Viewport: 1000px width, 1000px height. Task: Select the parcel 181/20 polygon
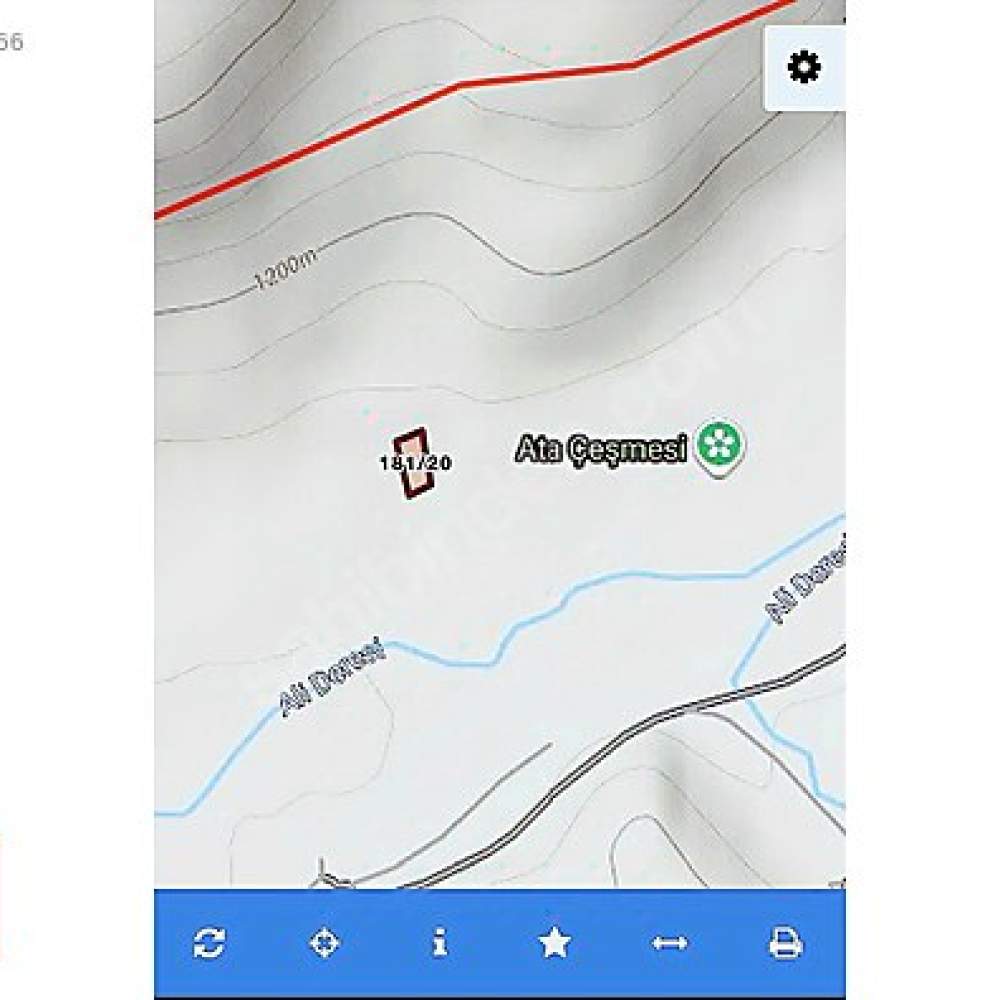(x=414, y=463)
